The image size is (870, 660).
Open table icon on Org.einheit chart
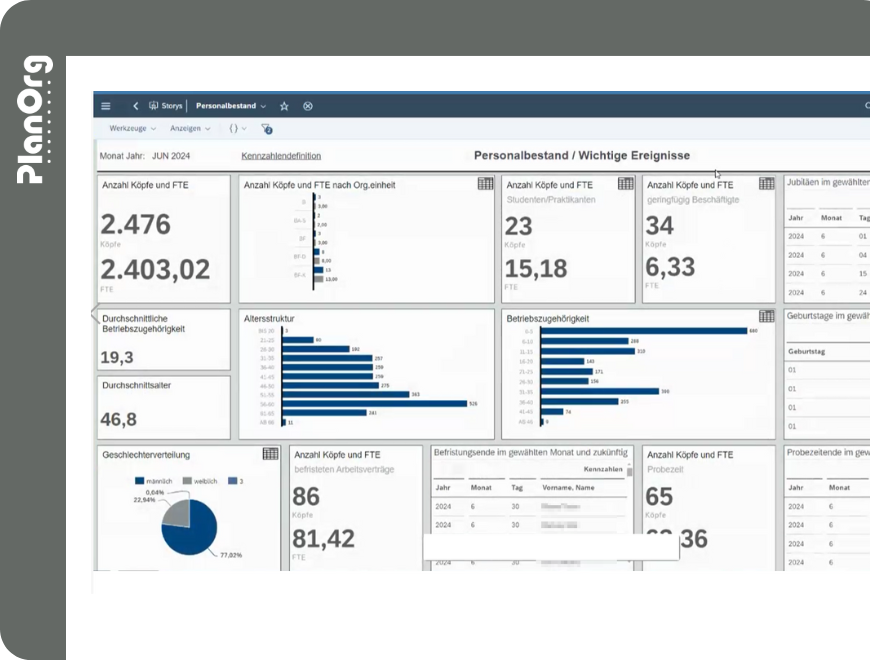pos(485,184)
